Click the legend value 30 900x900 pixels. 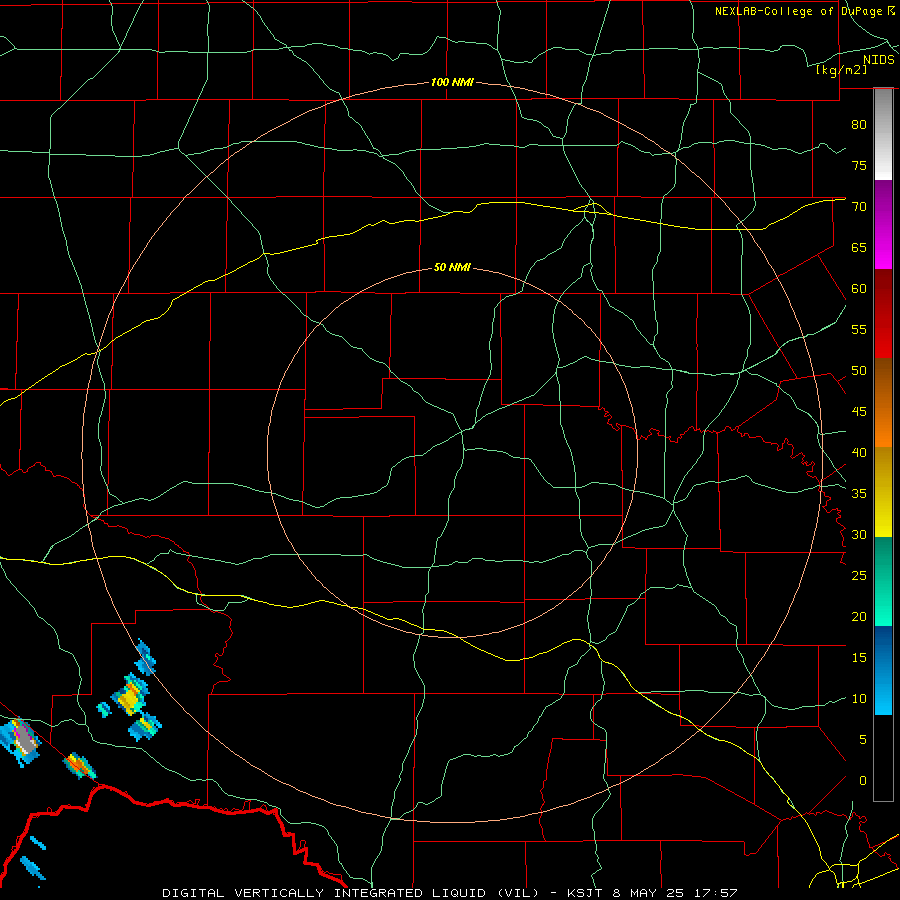coord(859,534)
